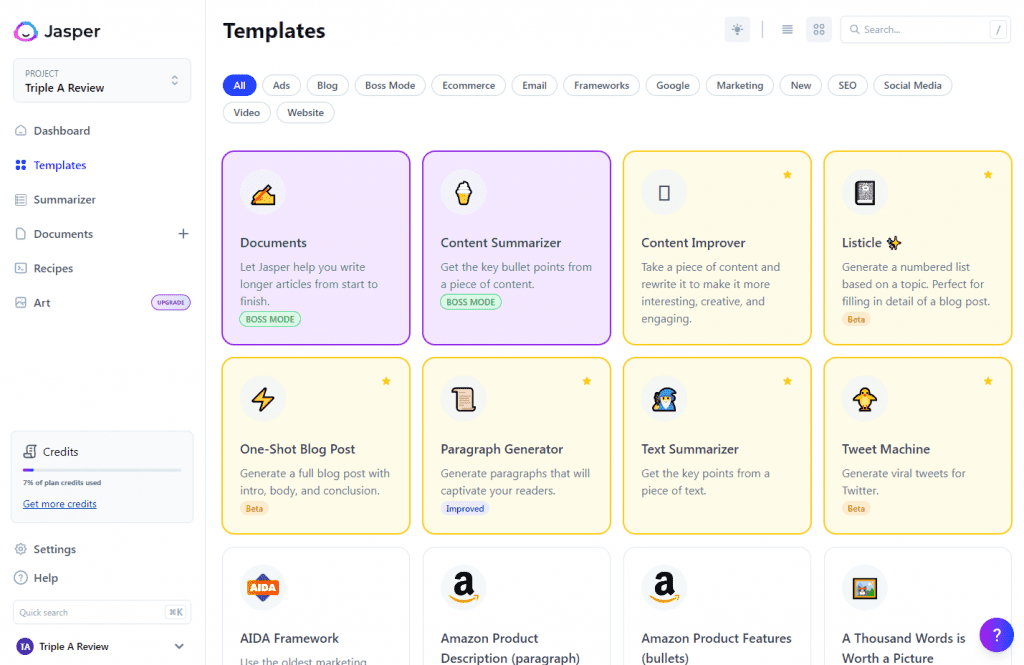Toggle favorite star on One-Shot Blog Post

point(386,381)
